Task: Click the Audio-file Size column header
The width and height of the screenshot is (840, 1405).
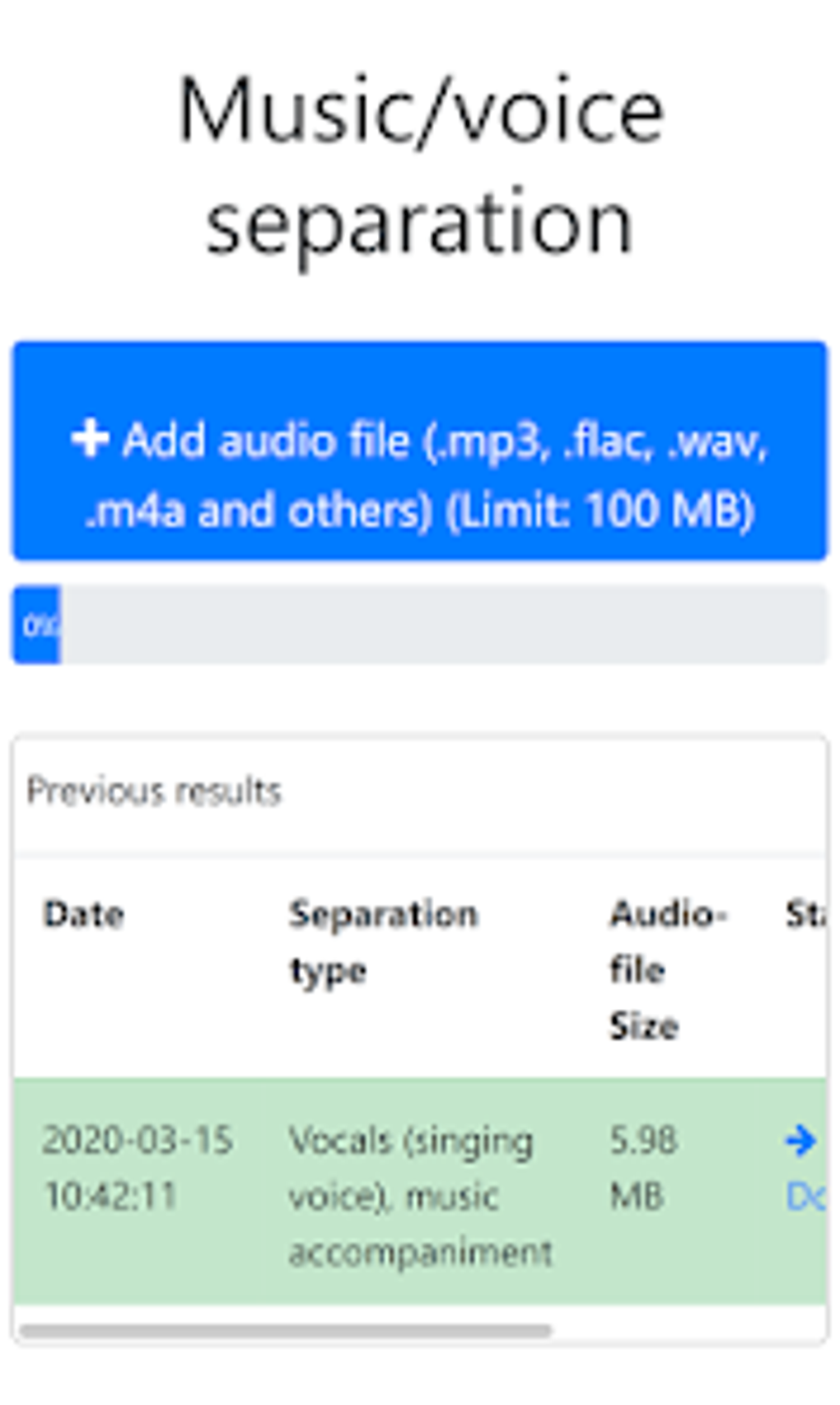Action: point(667,969)
